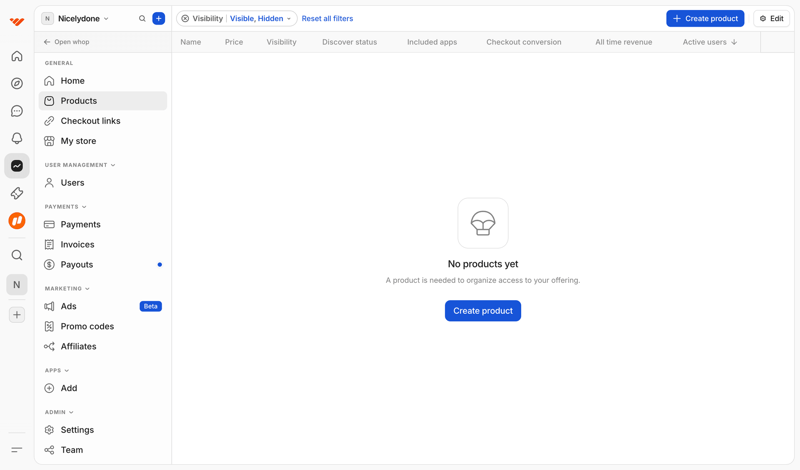Select Products in sidebar
Screen dimensions: 800x470
tap(103, 101)
